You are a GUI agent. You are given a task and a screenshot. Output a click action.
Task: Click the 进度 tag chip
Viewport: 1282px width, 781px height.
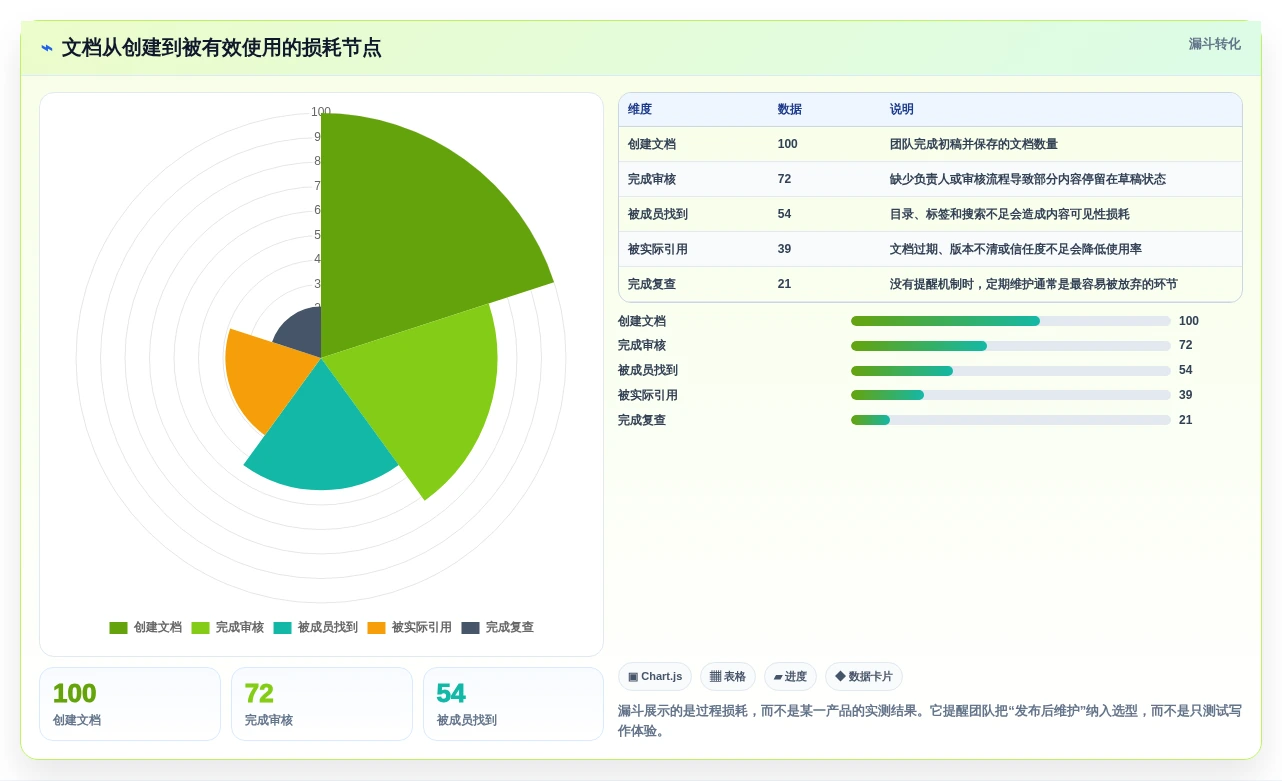pyautogui.click(x=790, y=677)
